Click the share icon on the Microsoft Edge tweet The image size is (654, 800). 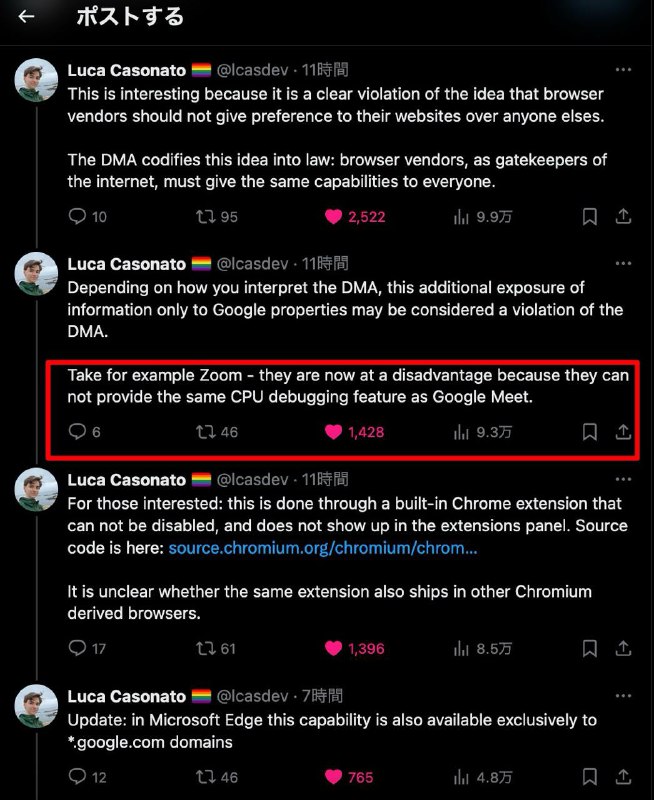622,777
